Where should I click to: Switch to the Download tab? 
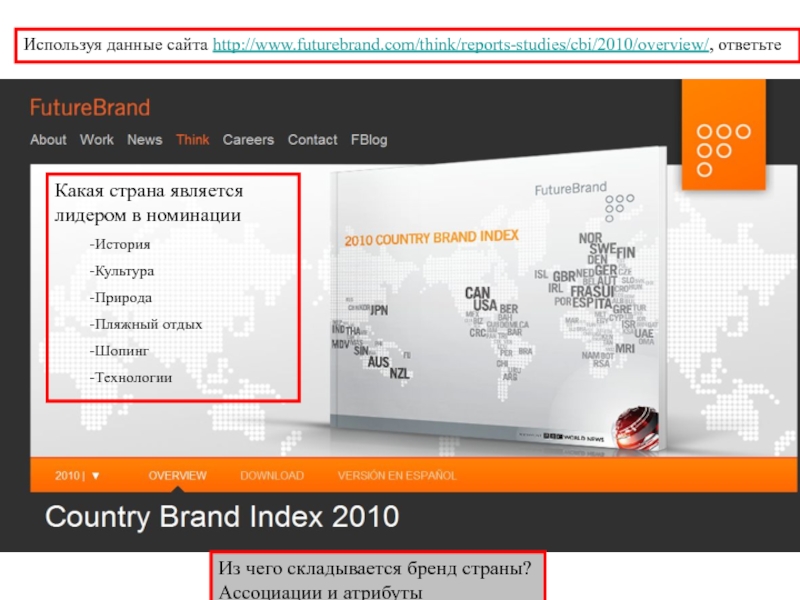click(x=271, y=476)
